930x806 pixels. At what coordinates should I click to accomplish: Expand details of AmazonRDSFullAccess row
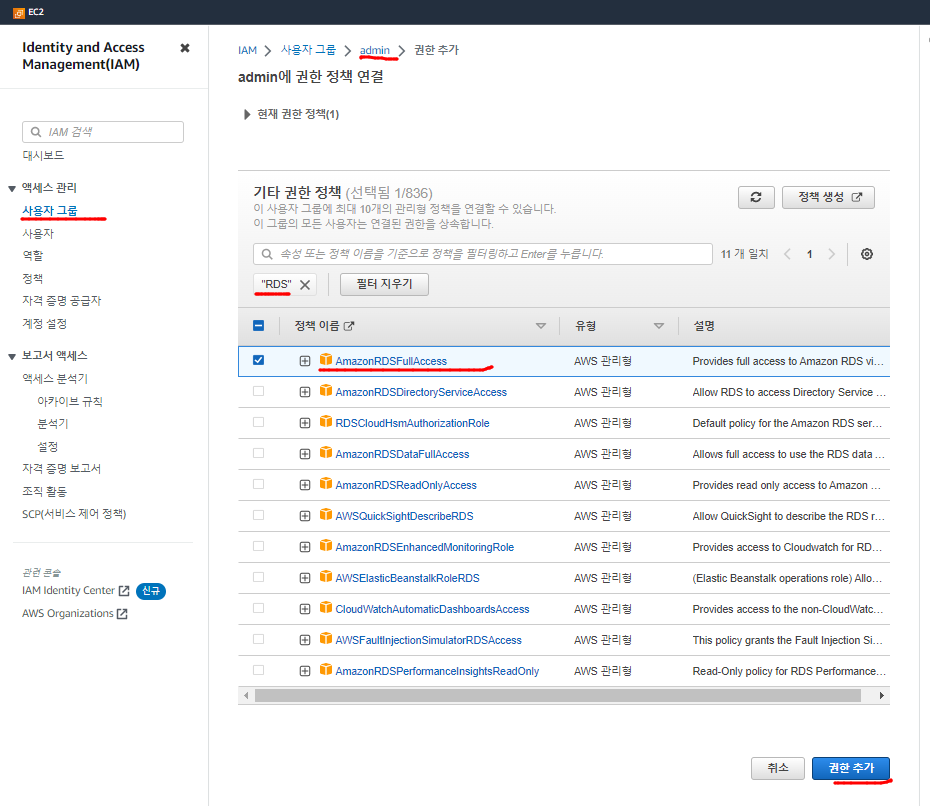pos(305,361)
